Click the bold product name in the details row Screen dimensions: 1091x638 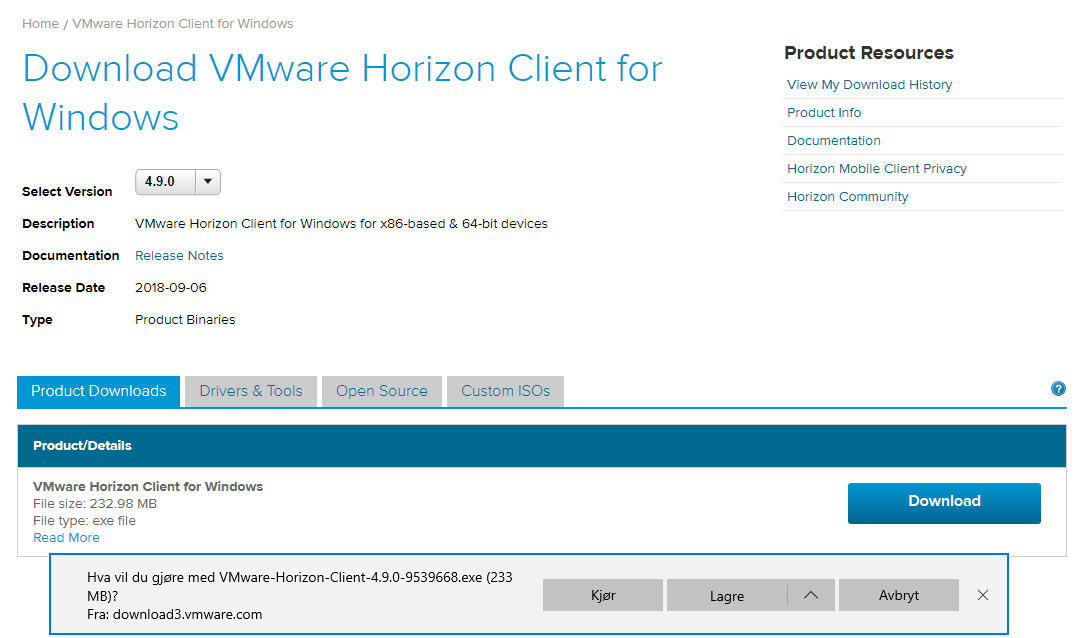(148, 486)
